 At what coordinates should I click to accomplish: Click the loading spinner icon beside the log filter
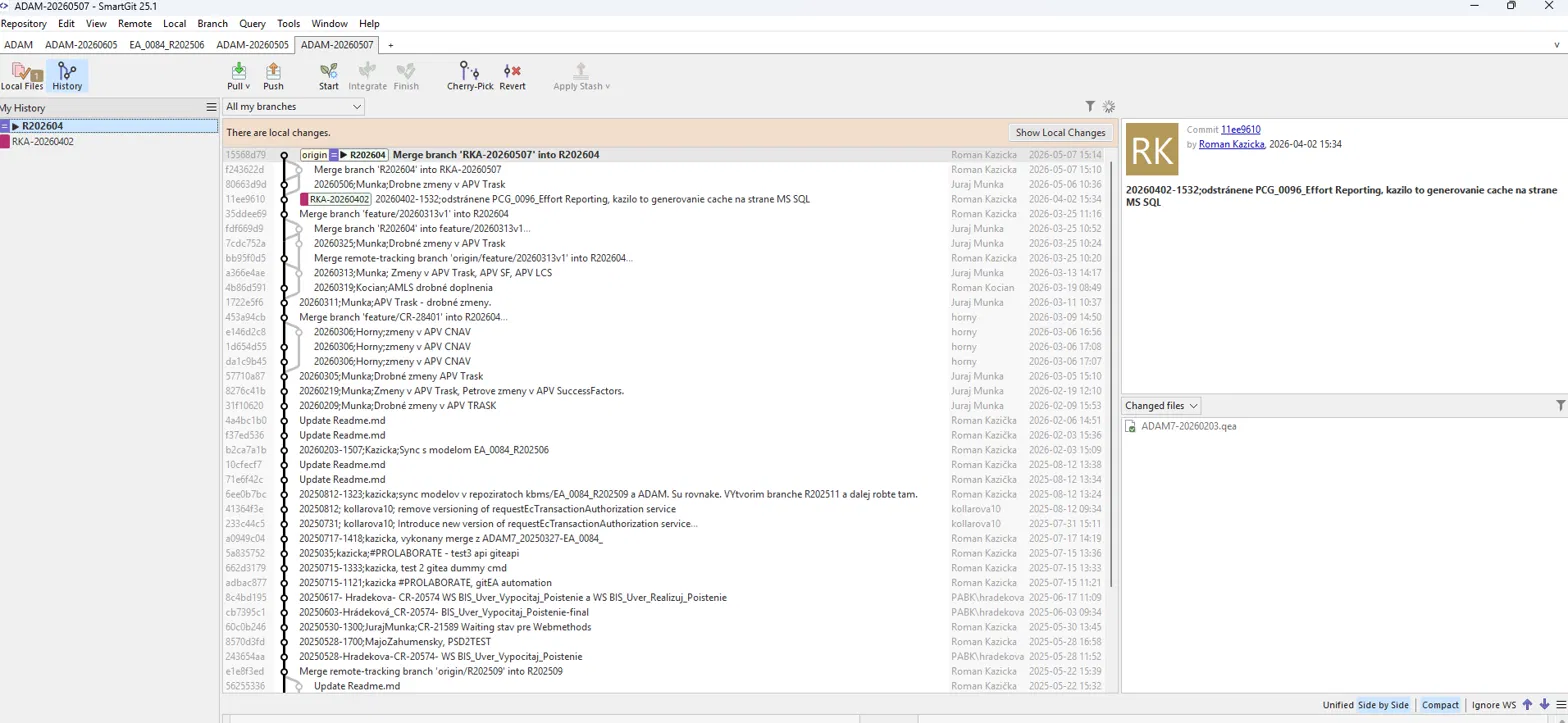[x=1108, y=106]
